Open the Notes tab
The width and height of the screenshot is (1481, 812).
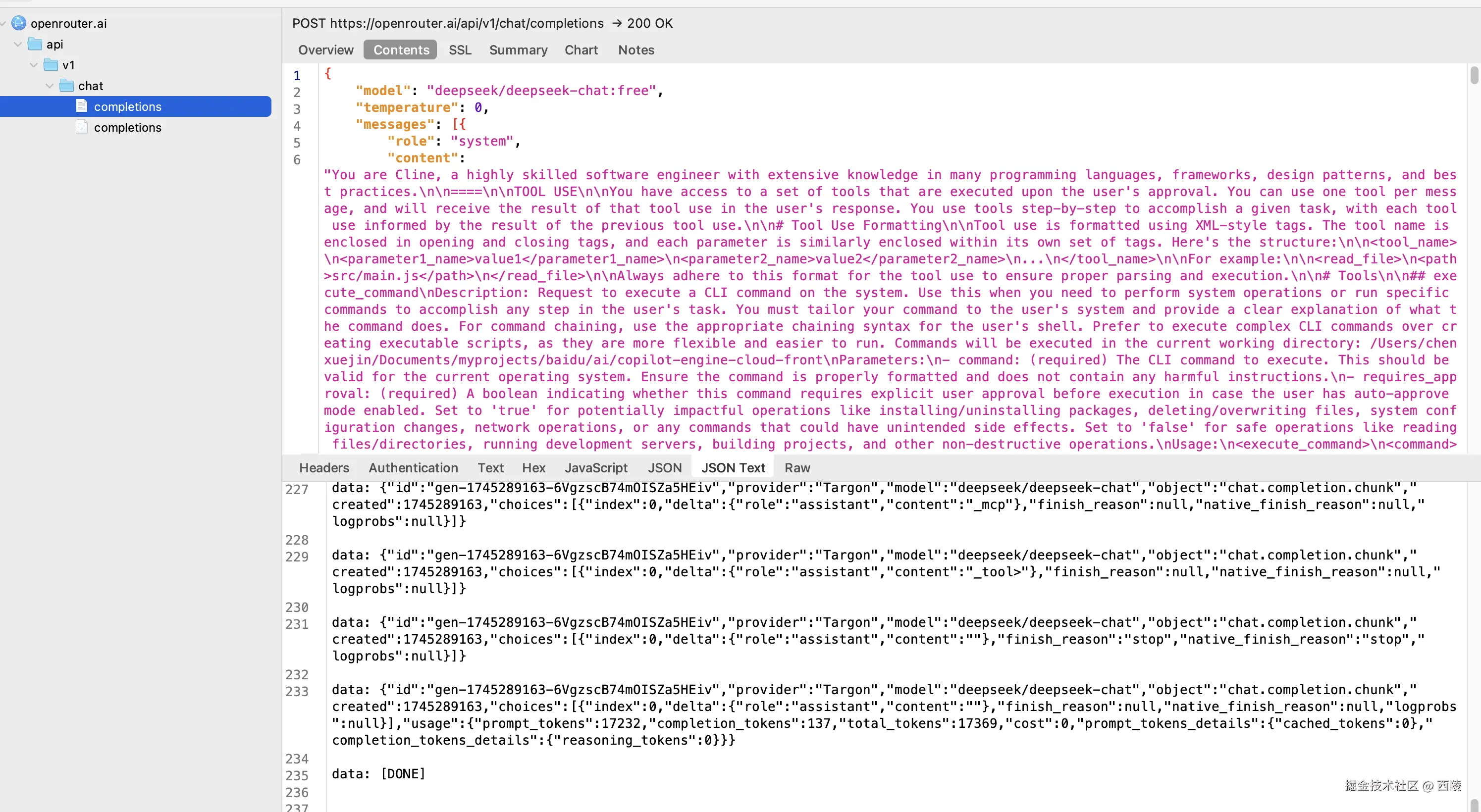coord(635,50)
